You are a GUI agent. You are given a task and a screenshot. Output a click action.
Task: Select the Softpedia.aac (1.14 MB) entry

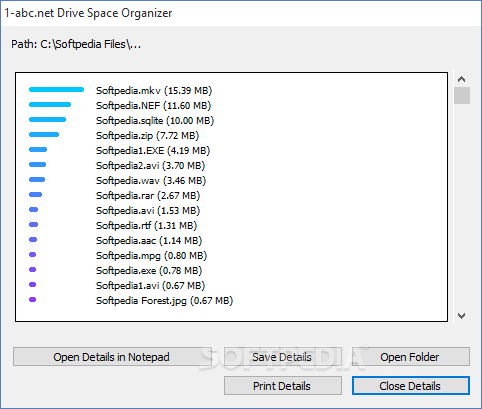click(x=149, y=241)
